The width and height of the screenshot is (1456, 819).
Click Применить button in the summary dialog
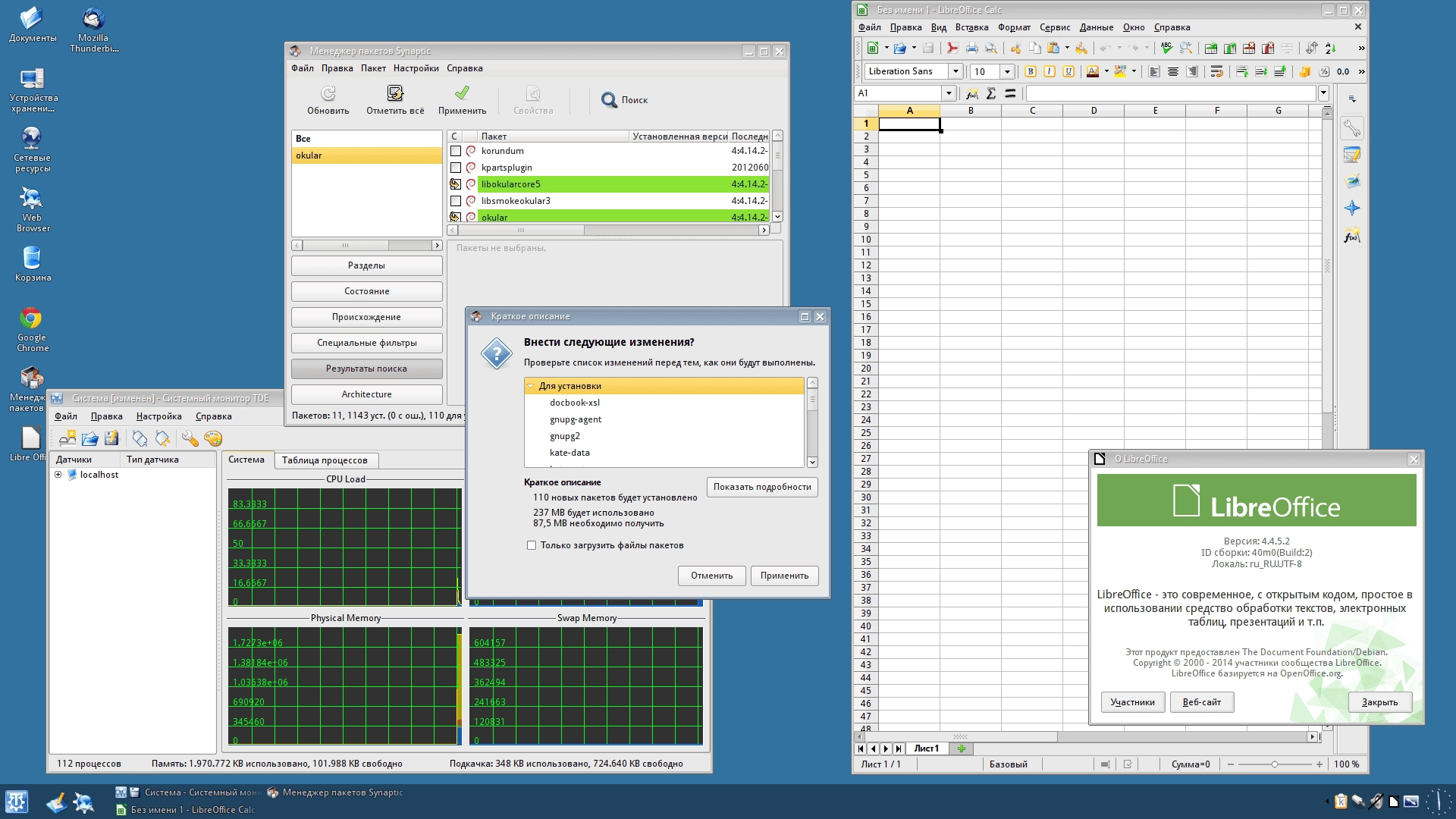784,576
